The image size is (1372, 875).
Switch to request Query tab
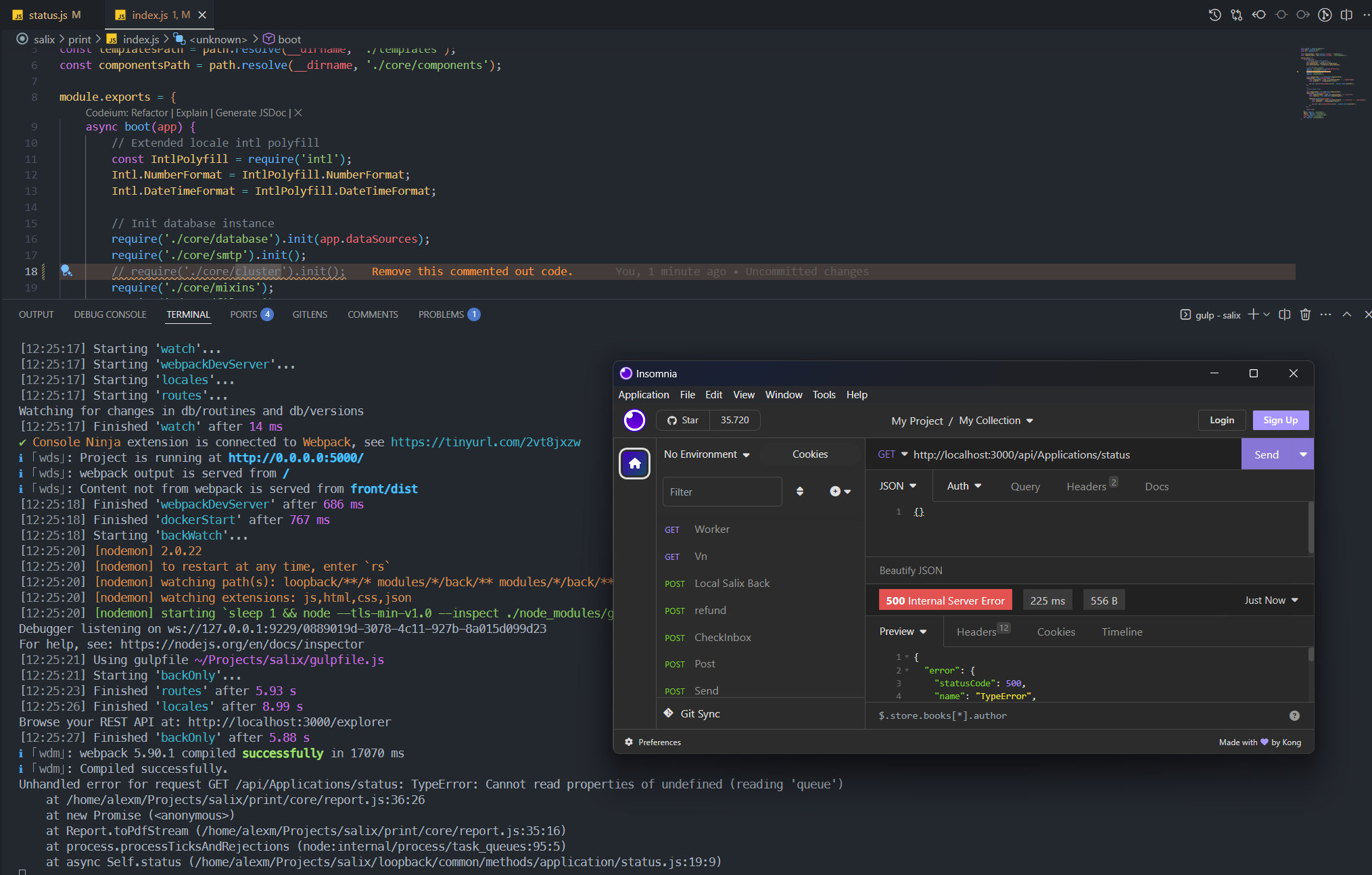click(1025, 486)
